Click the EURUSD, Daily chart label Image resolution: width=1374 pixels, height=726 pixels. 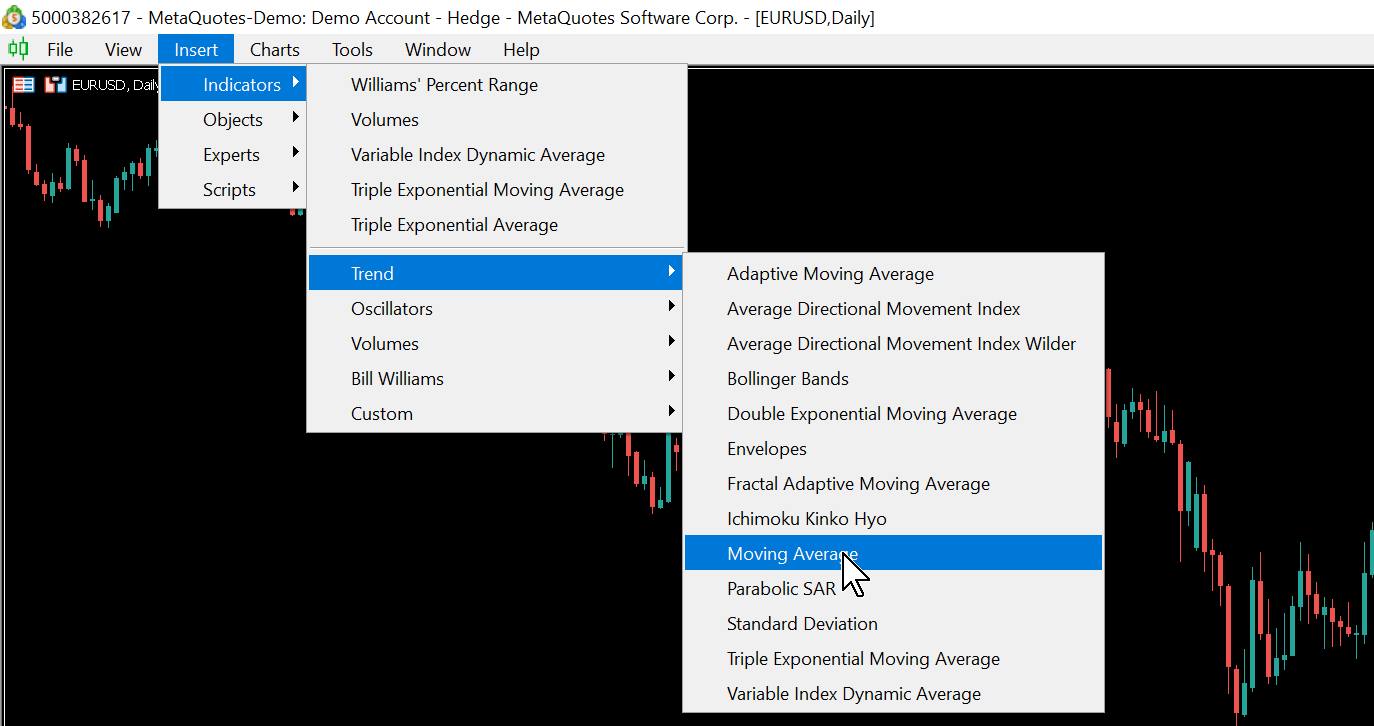(x=114, y=85)
